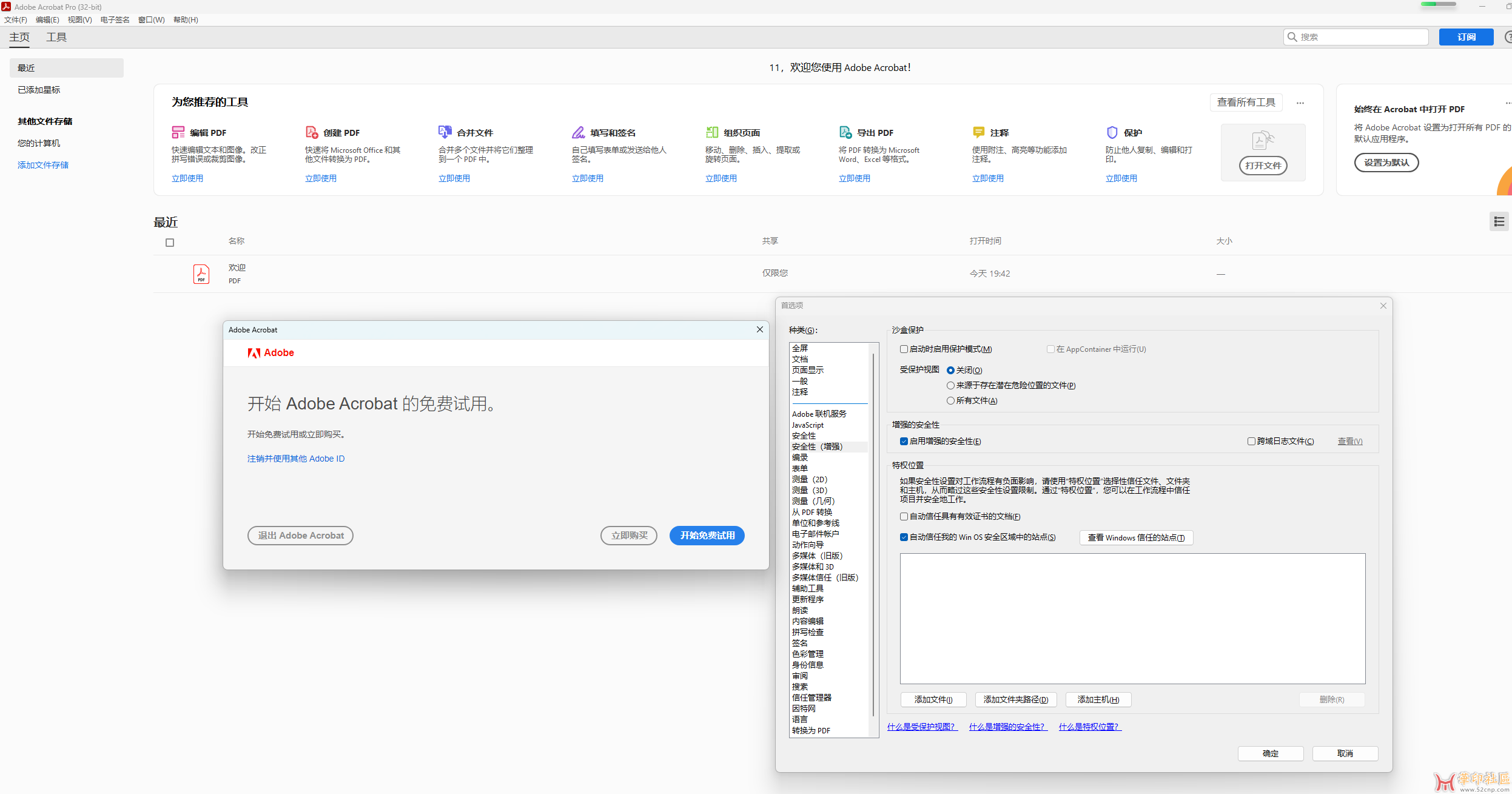Toggle 自动信任具有有效证书的文档 checkbox
This screenshot has width=1512, height=794.
click(x=904, y=517)
